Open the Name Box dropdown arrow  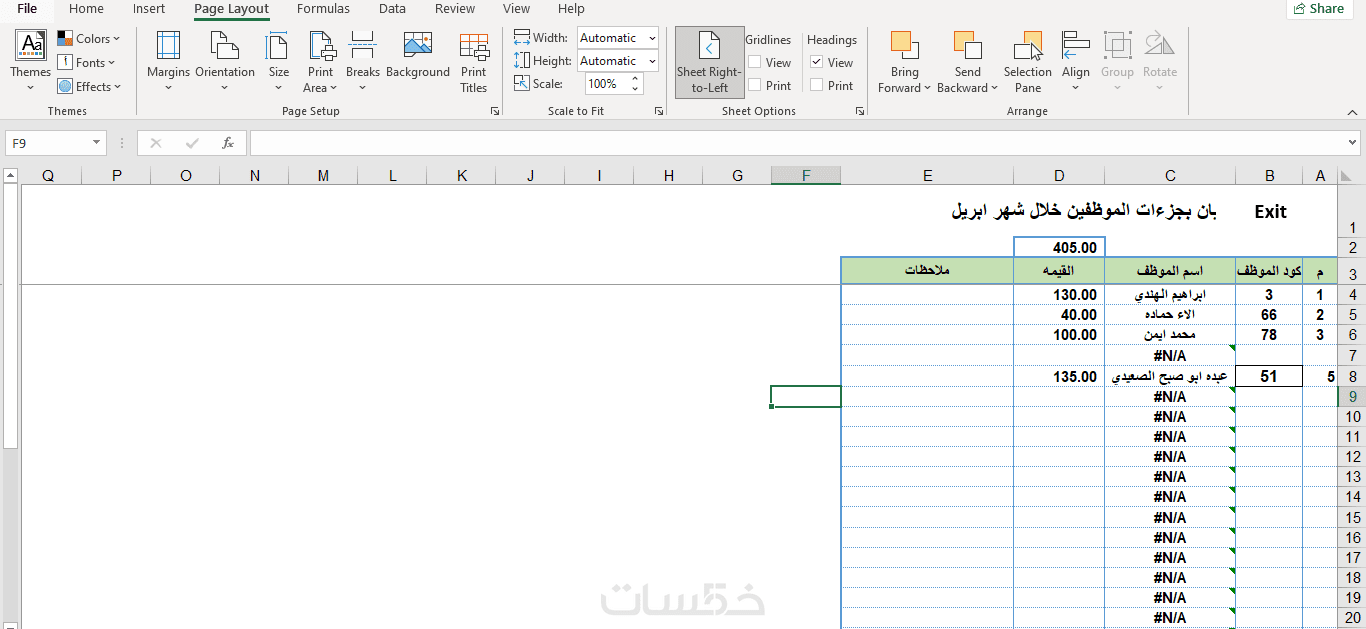[97, 143]
